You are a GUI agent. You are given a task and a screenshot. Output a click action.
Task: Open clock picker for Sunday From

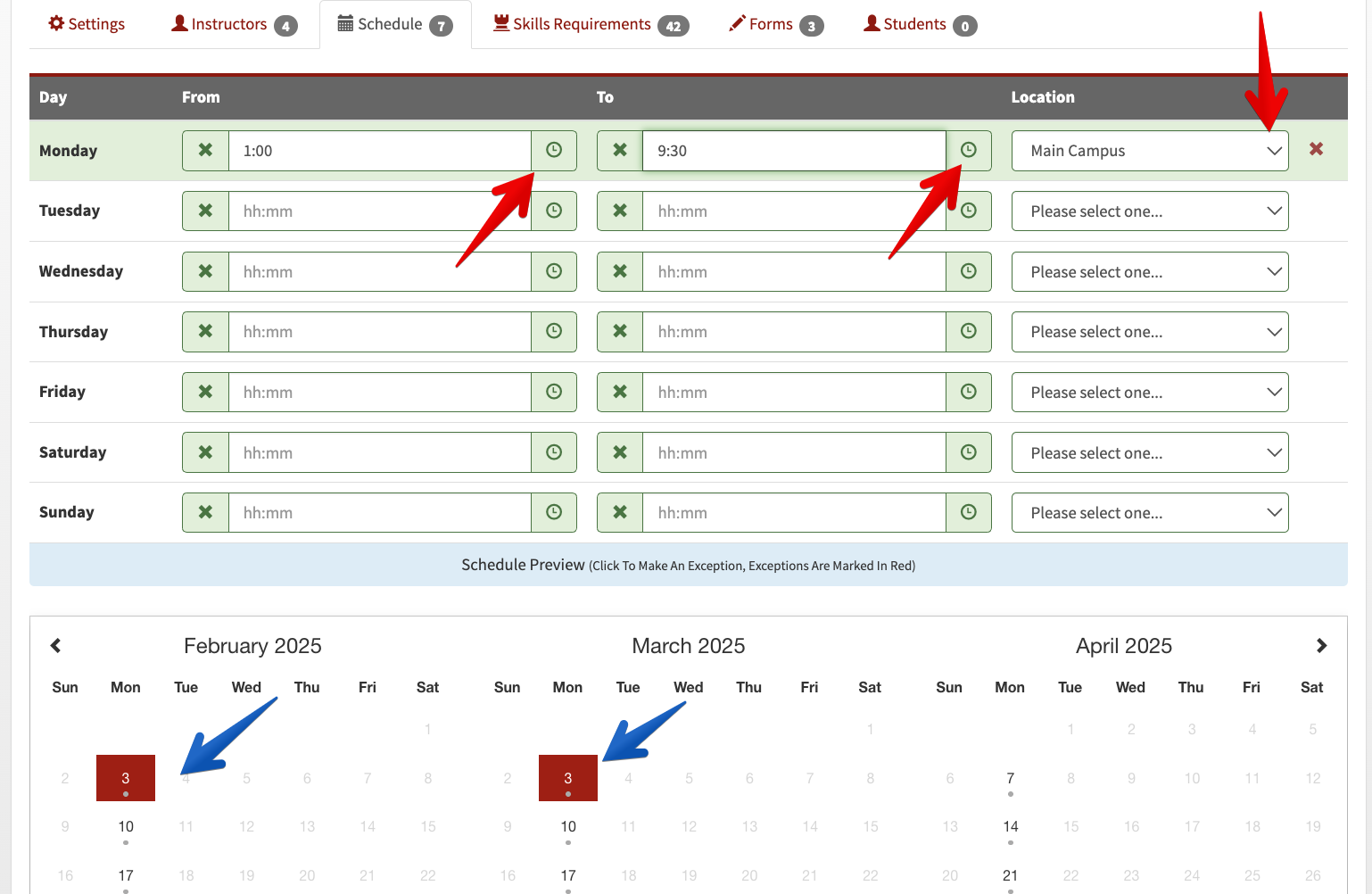(x=554, y=512)
